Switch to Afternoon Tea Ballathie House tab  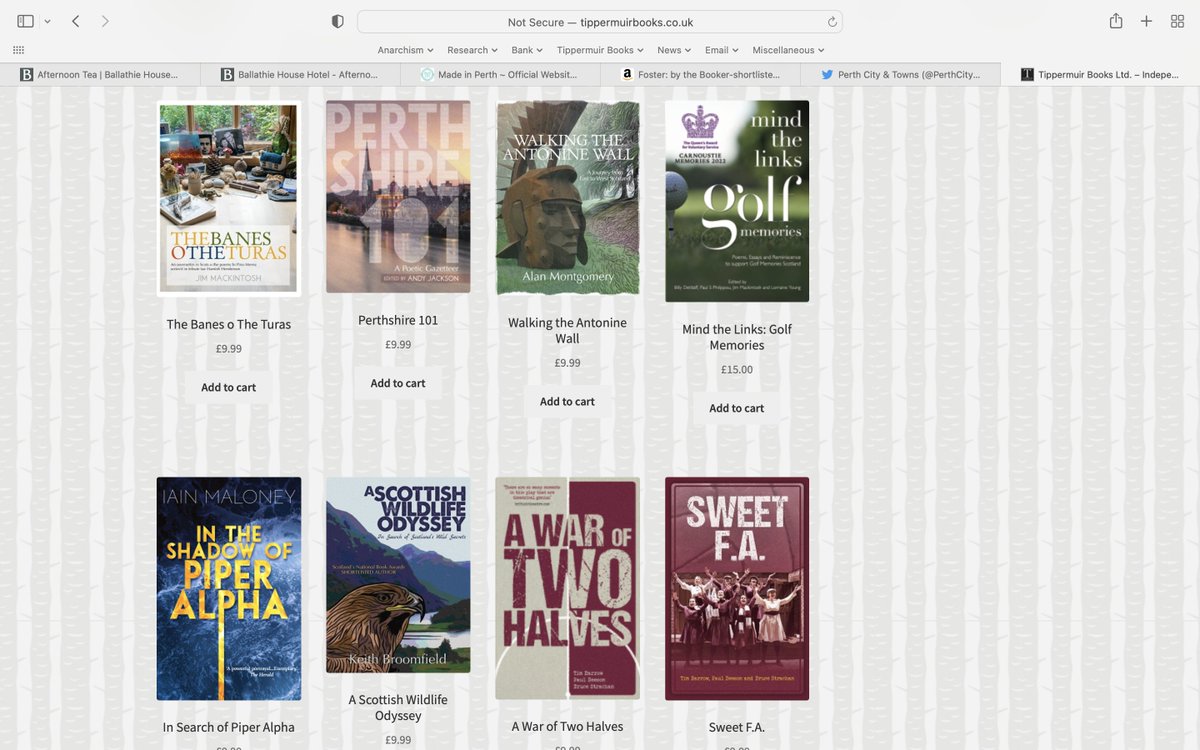(100, 75)
